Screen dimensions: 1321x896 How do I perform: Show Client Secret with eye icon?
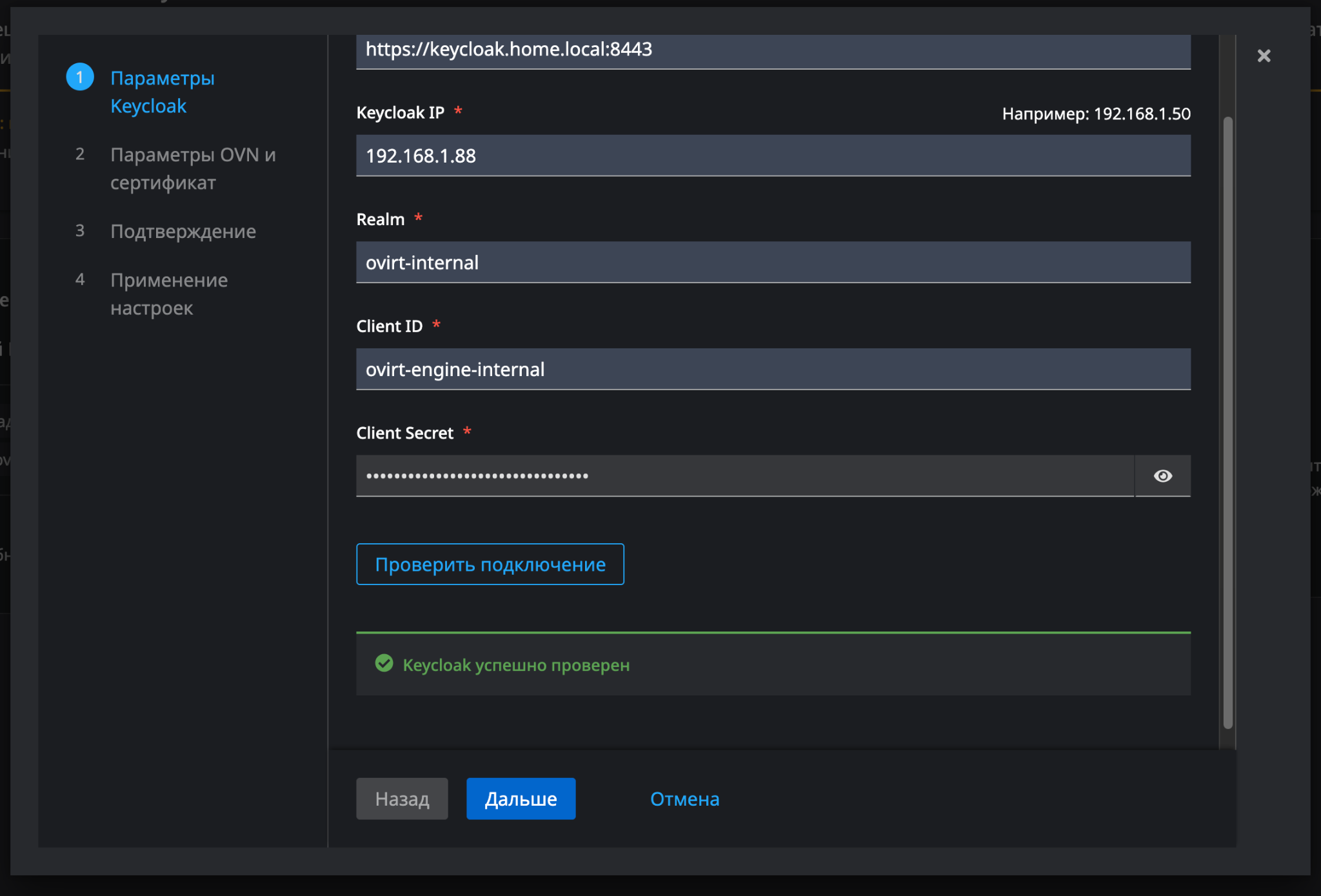click(x=1162, y=476)
